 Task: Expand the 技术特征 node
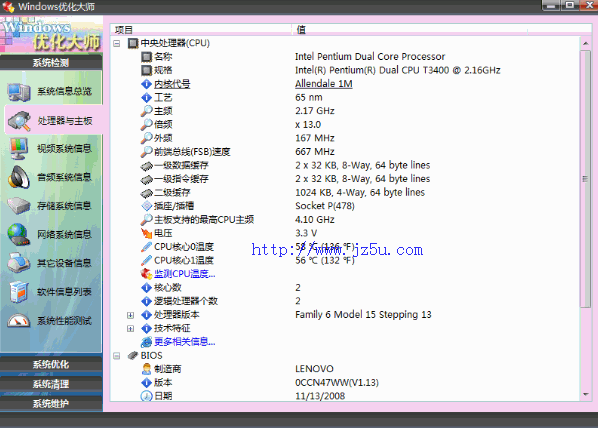point(130,328)
